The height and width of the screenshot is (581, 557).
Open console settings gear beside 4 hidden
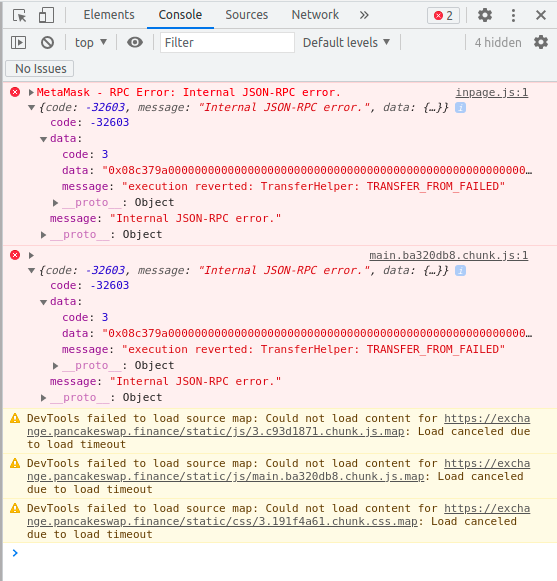(541, 42)
